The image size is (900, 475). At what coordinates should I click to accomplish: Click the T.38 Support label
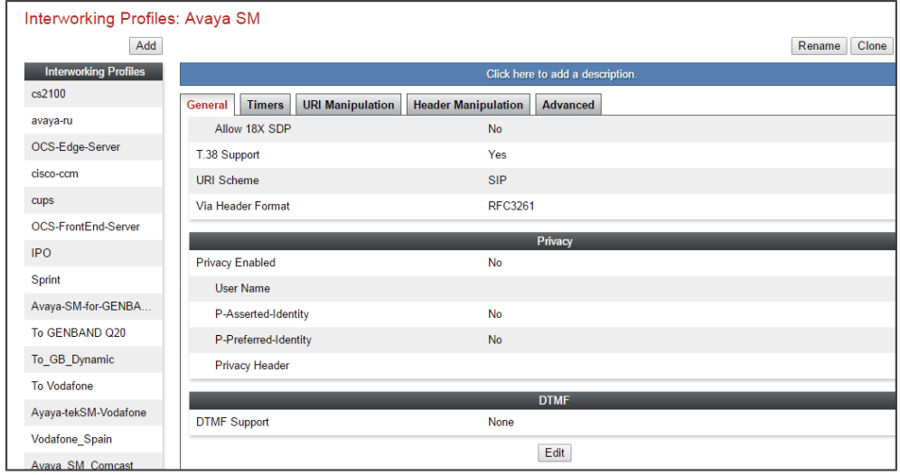228,155
